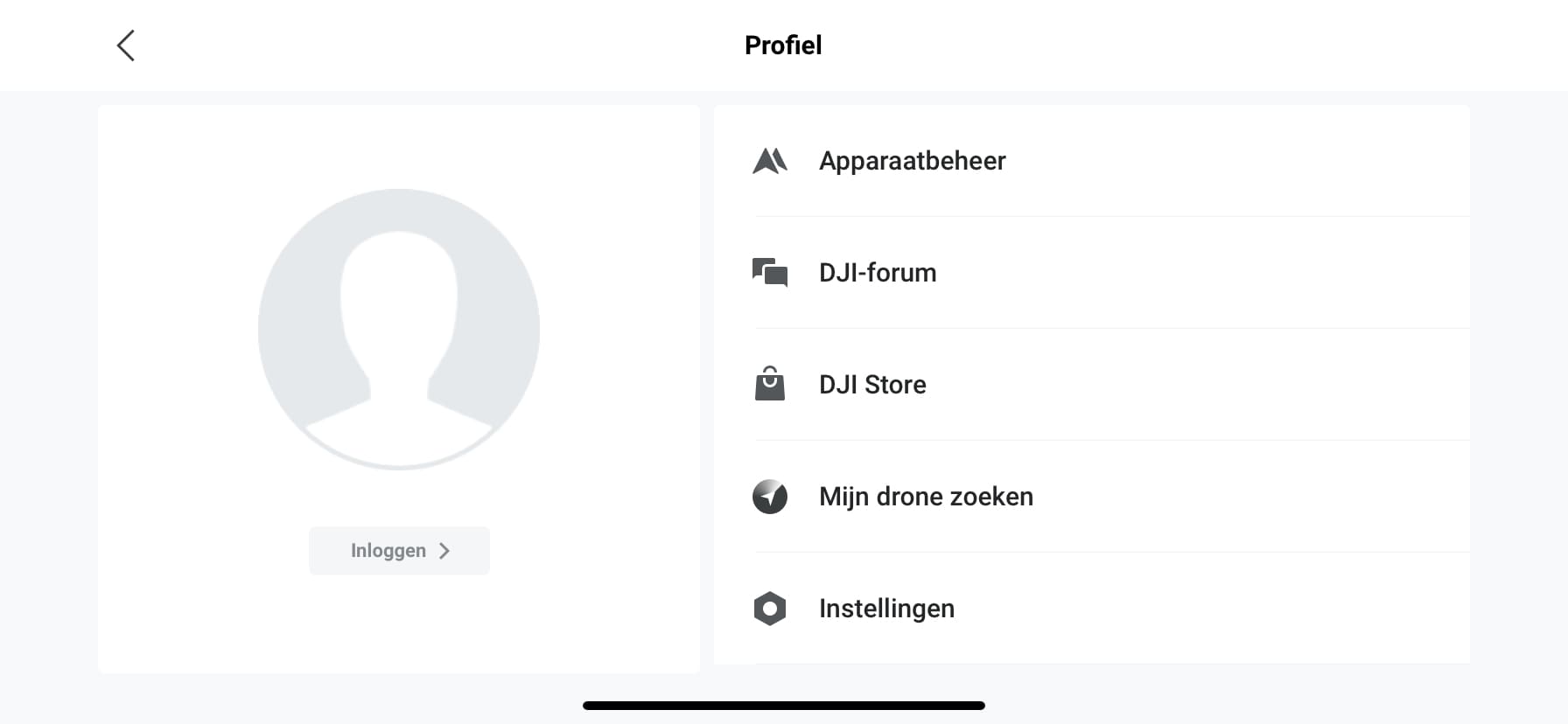Click the home indicator bar

(784, 706)
